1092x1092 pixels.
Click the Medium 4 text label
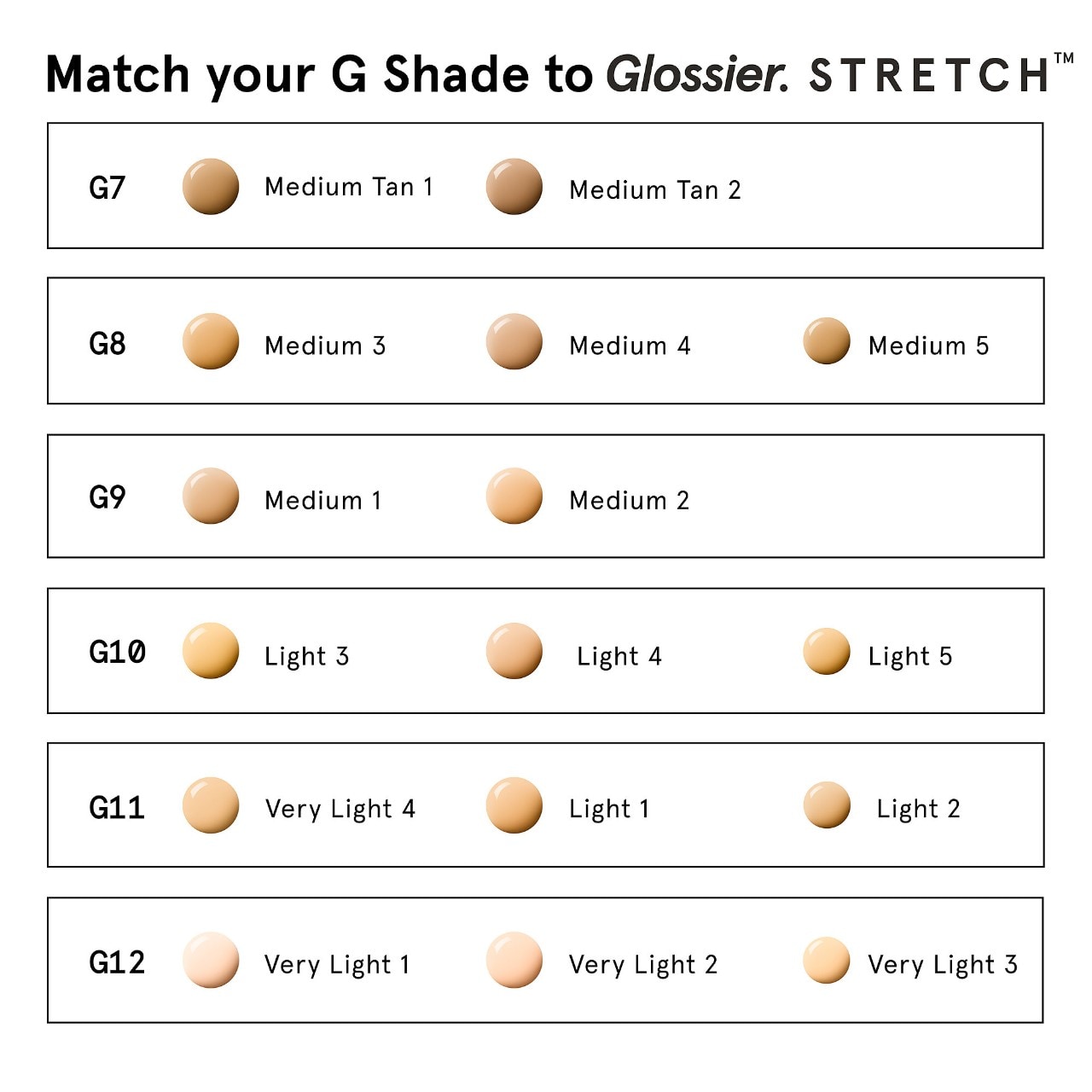[630, 346]
